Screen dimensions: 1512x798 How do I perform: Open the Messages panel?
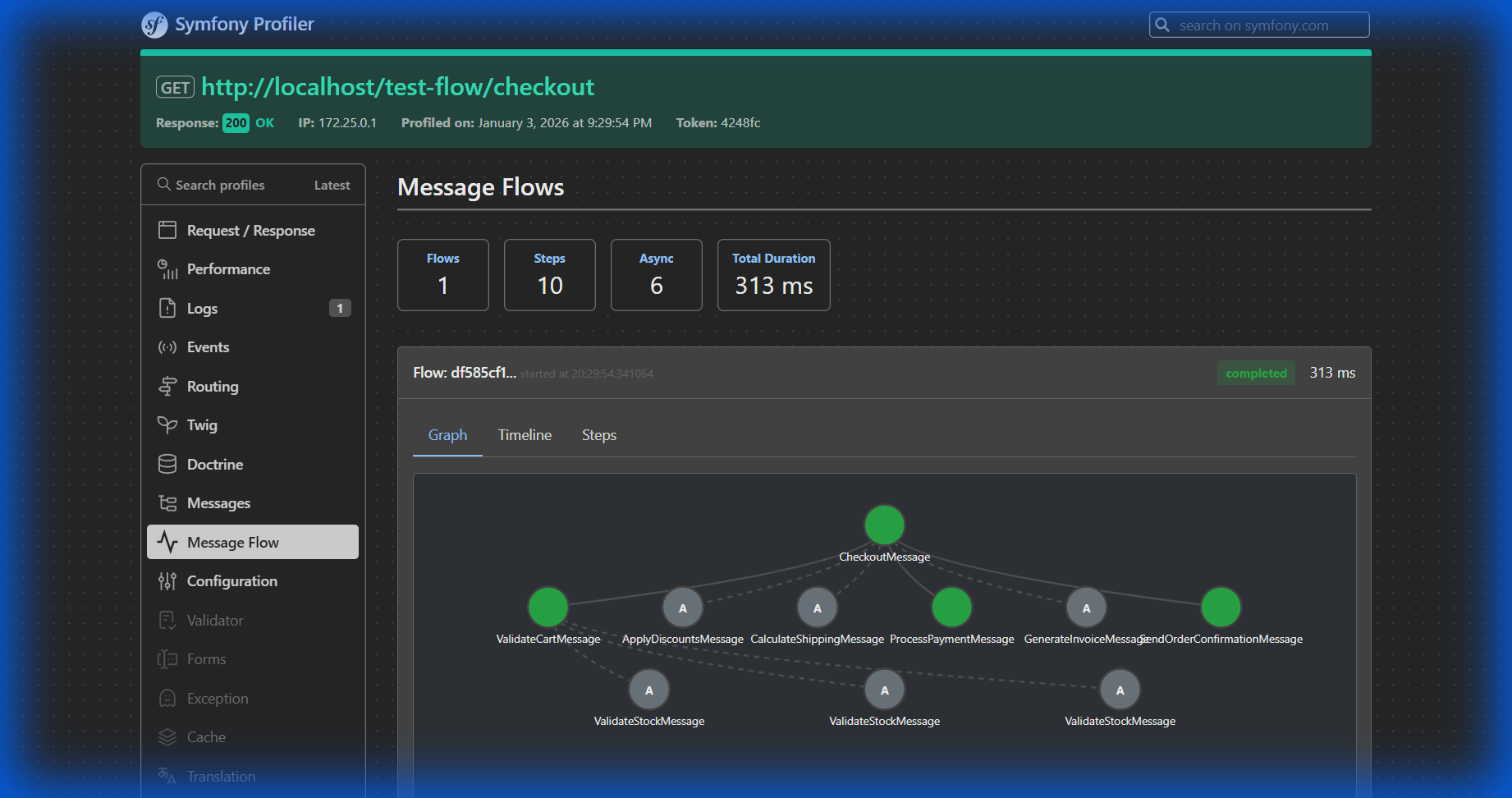218,502
